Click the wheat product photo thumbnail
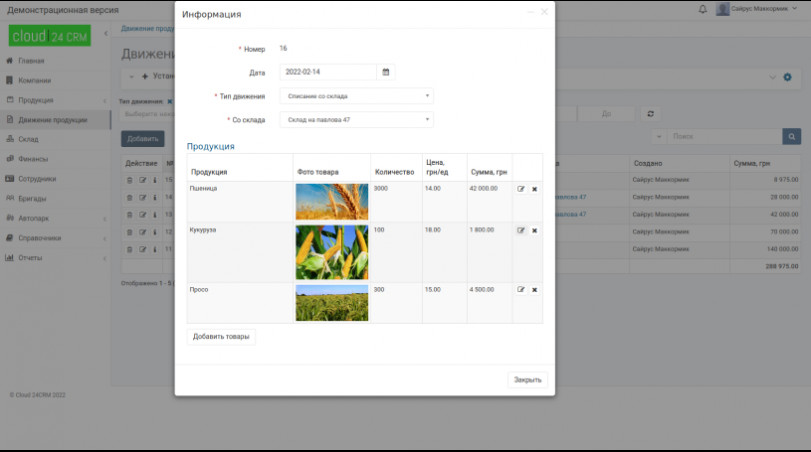The height and width of the screenshot is (452, 811). click(x=331, y=202)
